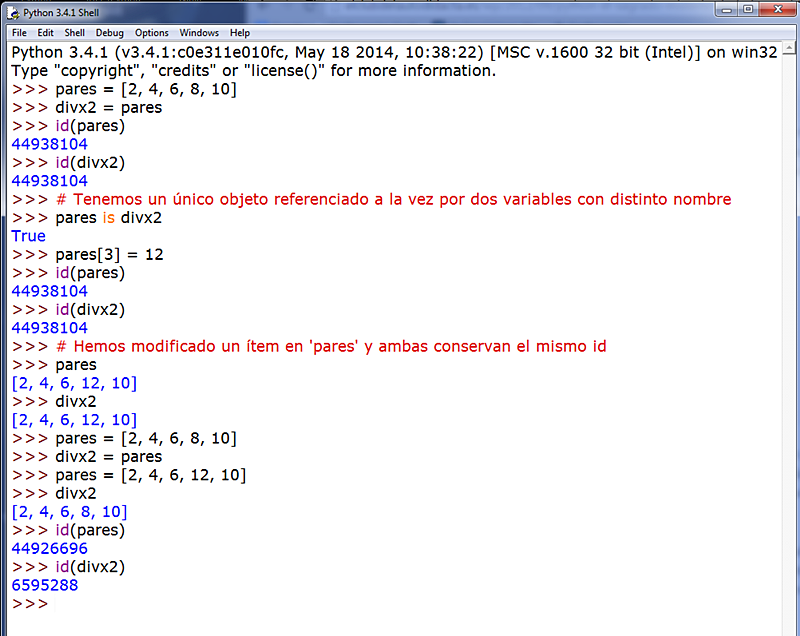Open the Debug menu

pyautogui.click(x=109, y=32)
